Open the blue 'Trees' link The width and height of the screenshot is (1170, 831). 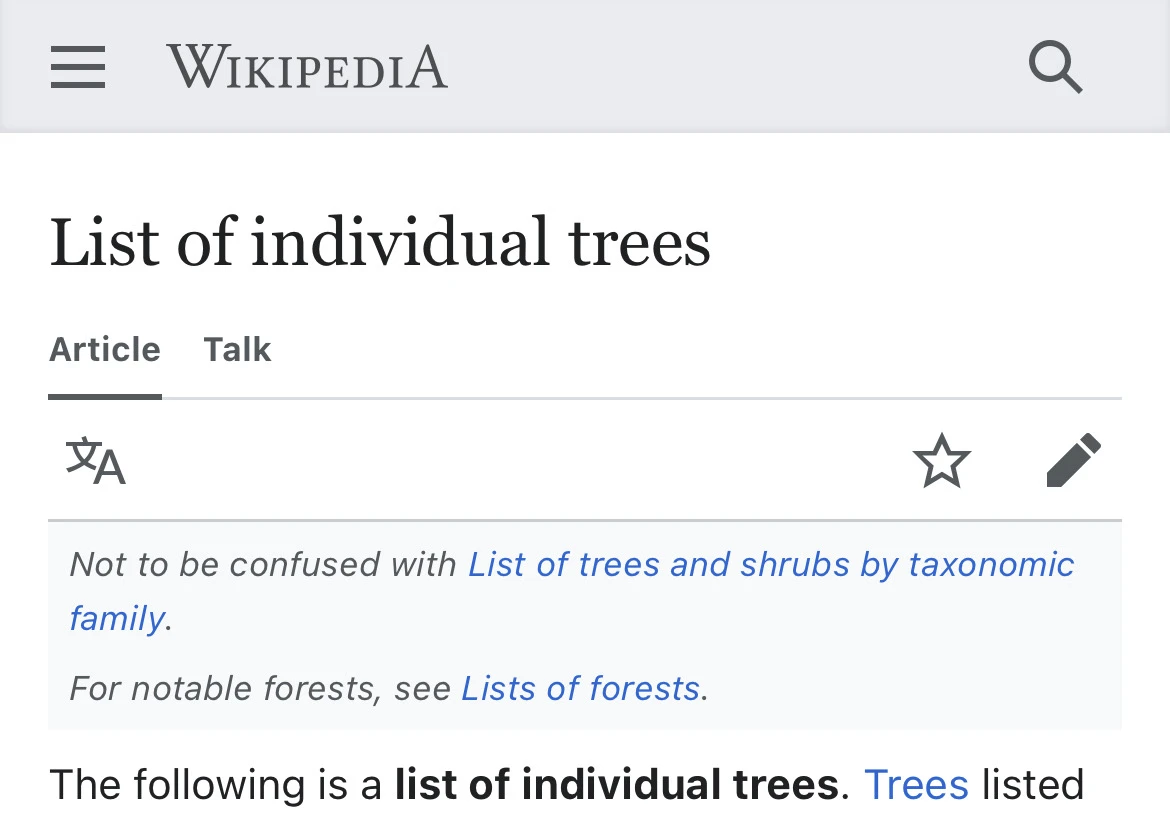click(916, 785)
